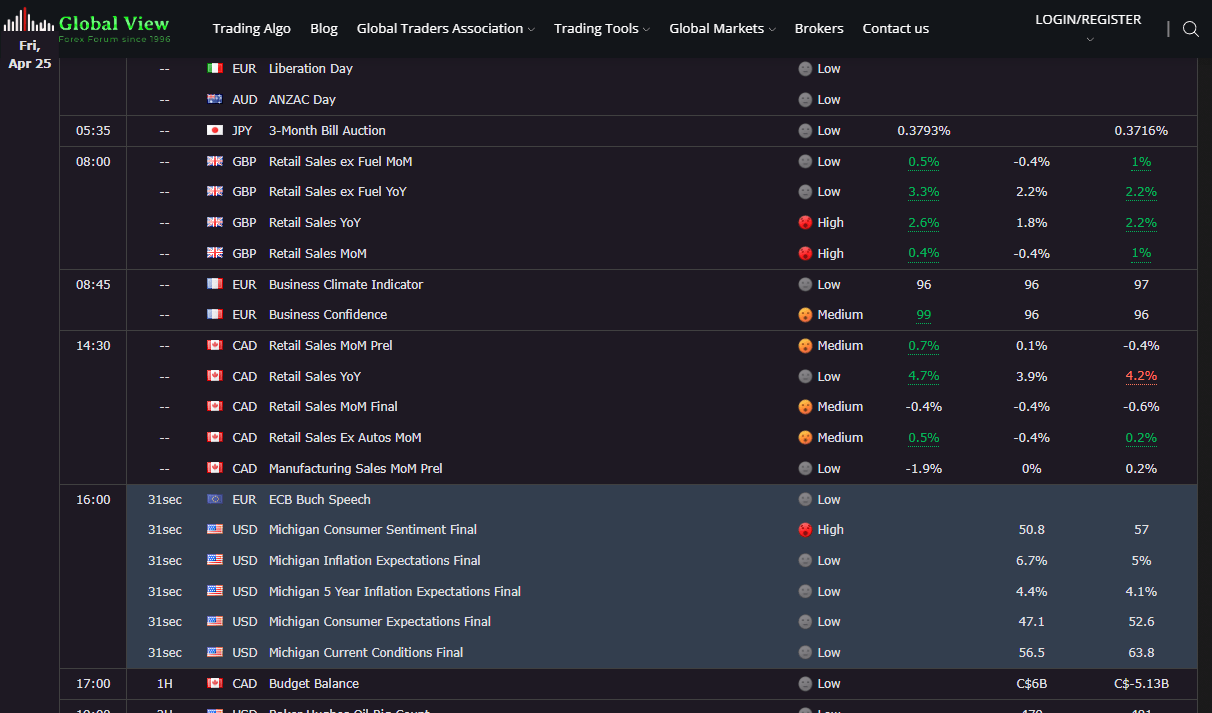Open the Global Markets dropdown

point(722,29)
